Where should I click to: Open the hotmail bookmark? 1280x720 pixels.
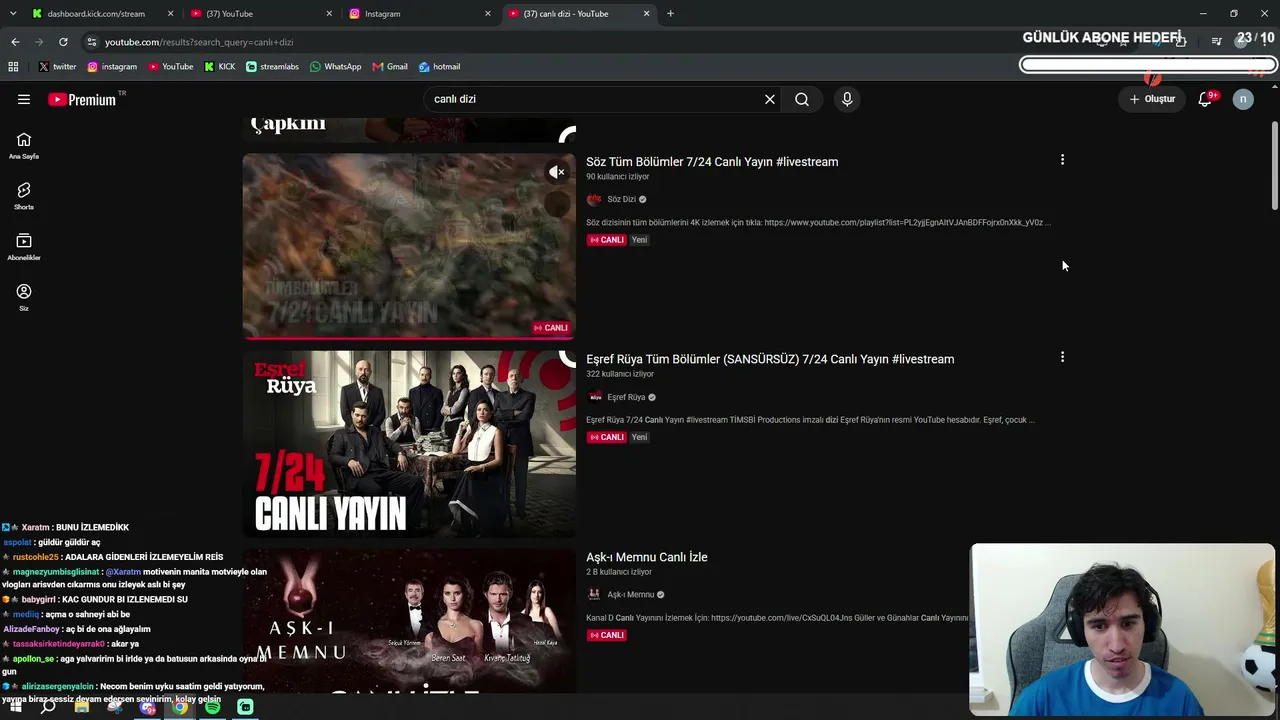pos(439,67)
